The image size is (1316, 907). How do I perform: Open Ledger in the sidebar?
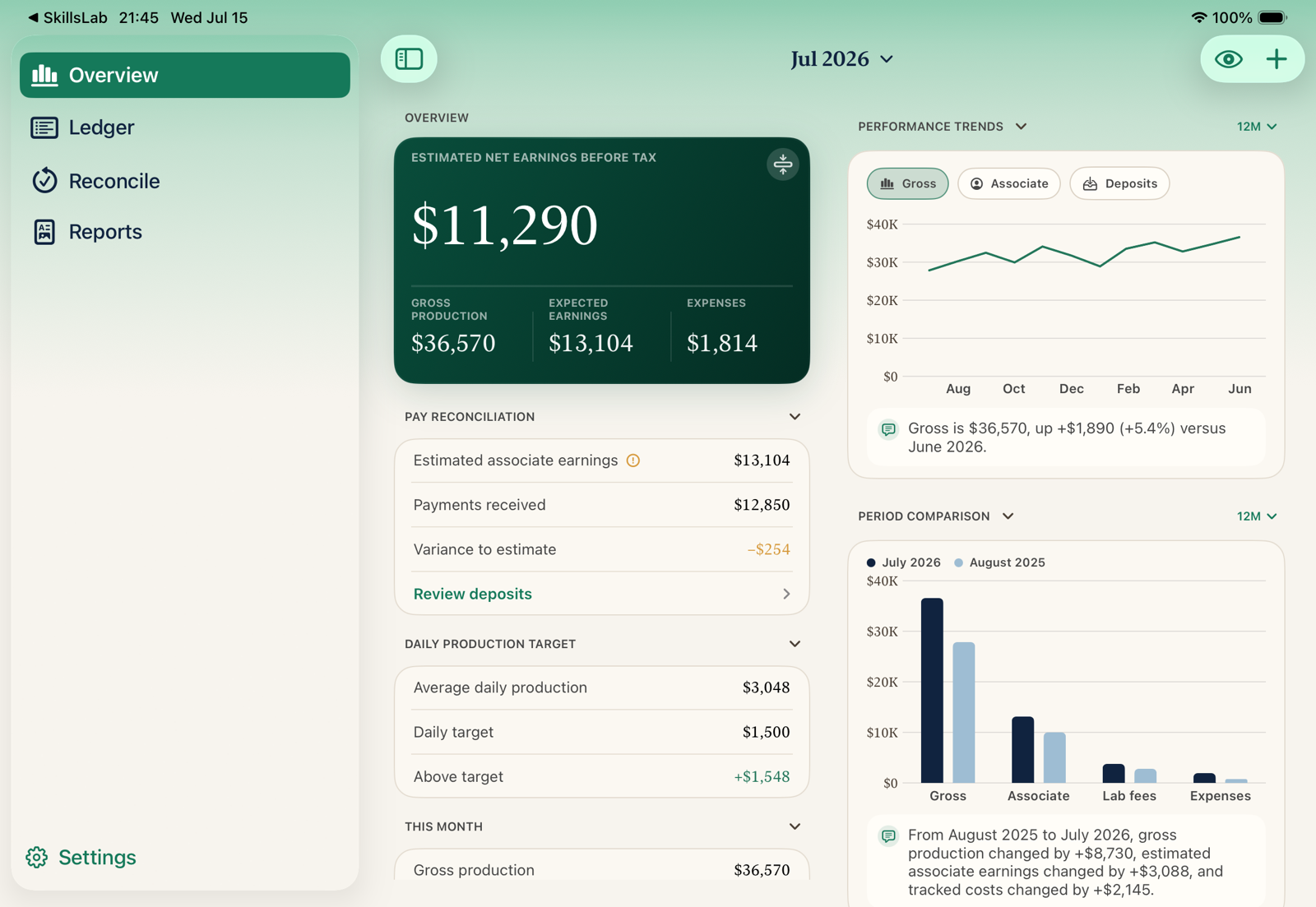click(185, 127)
